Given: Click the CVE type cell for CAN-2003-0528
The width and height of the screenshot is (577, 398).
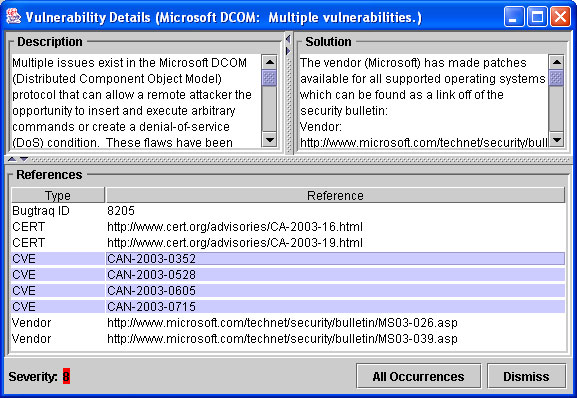Looking at the screenshot, I should click(x=58, y=275).
